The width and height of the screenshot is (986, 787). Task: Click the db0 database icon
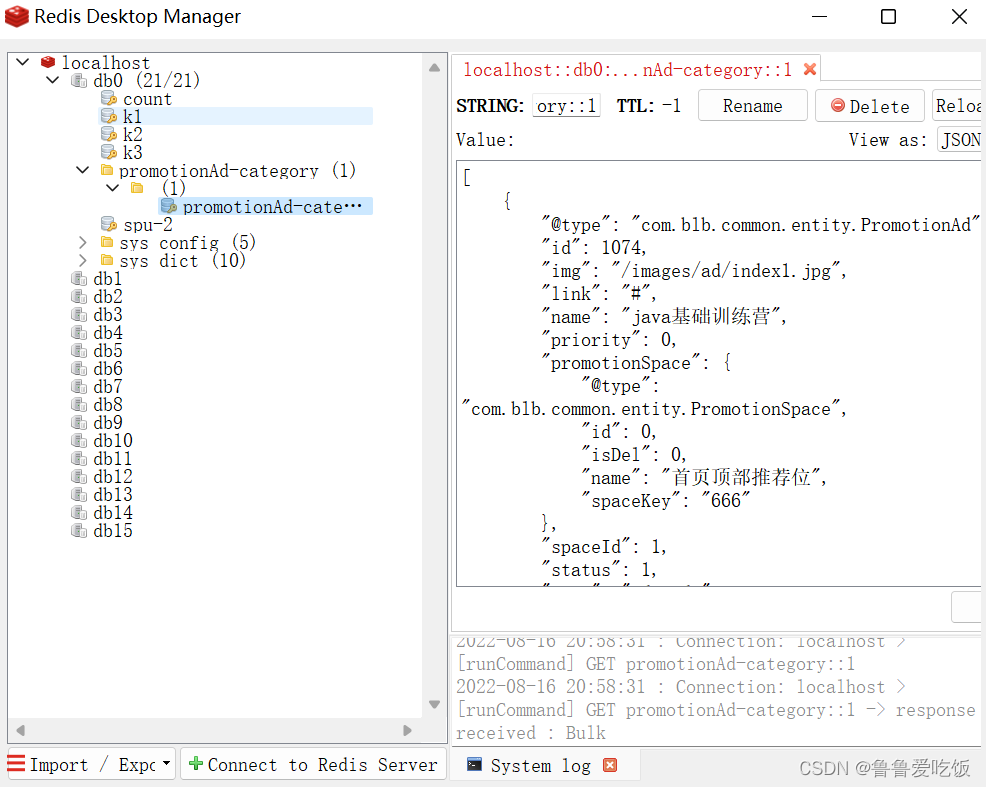point(79,80)
